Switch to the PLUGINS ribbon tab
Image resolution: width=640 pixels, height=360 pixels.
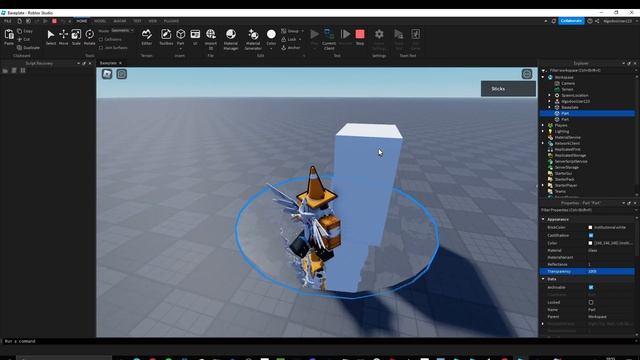(x=171, y=21)
